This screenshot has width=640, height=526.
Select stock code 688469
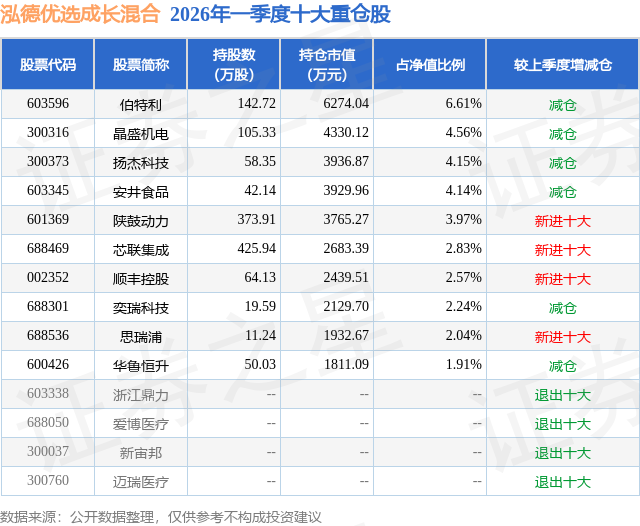[48, 249]
